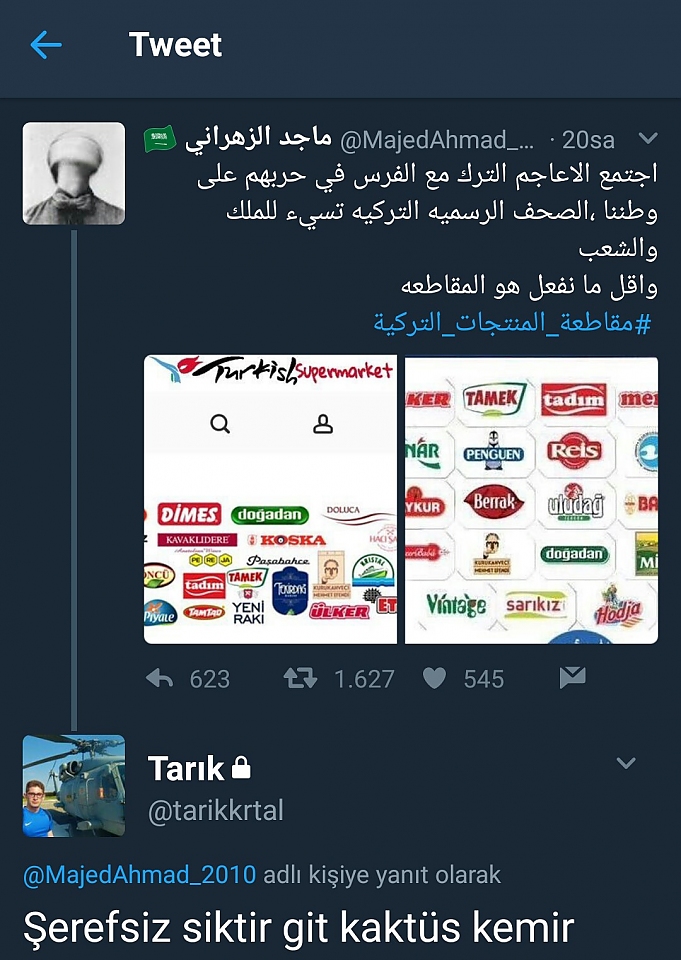
Task: Tap the user profile icon in supermarket image
Action: coord(323,424)
